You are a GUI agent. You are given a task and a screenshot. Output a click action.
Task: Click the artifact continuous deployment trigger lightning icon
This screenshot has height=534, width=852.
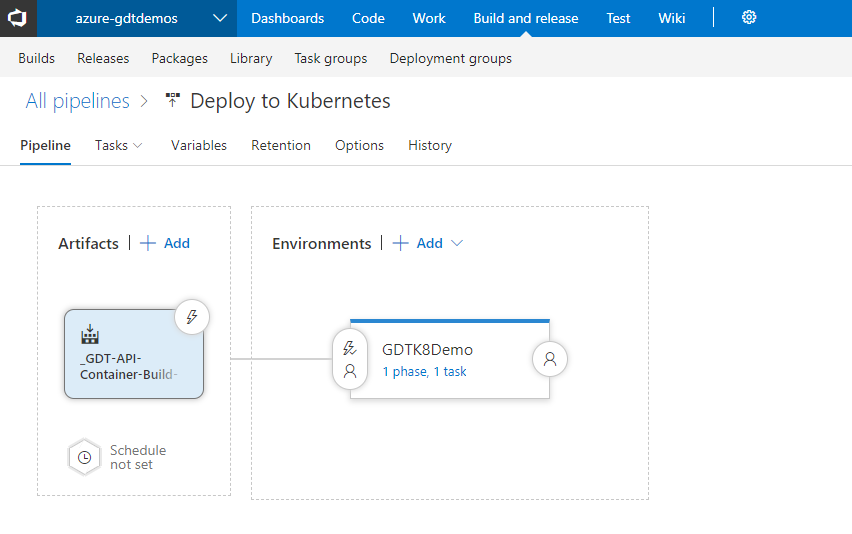click(x=192, y=317)
